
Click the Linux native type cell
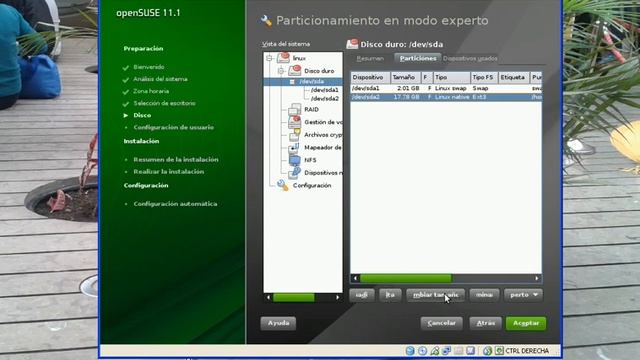[x=452, y=97]
